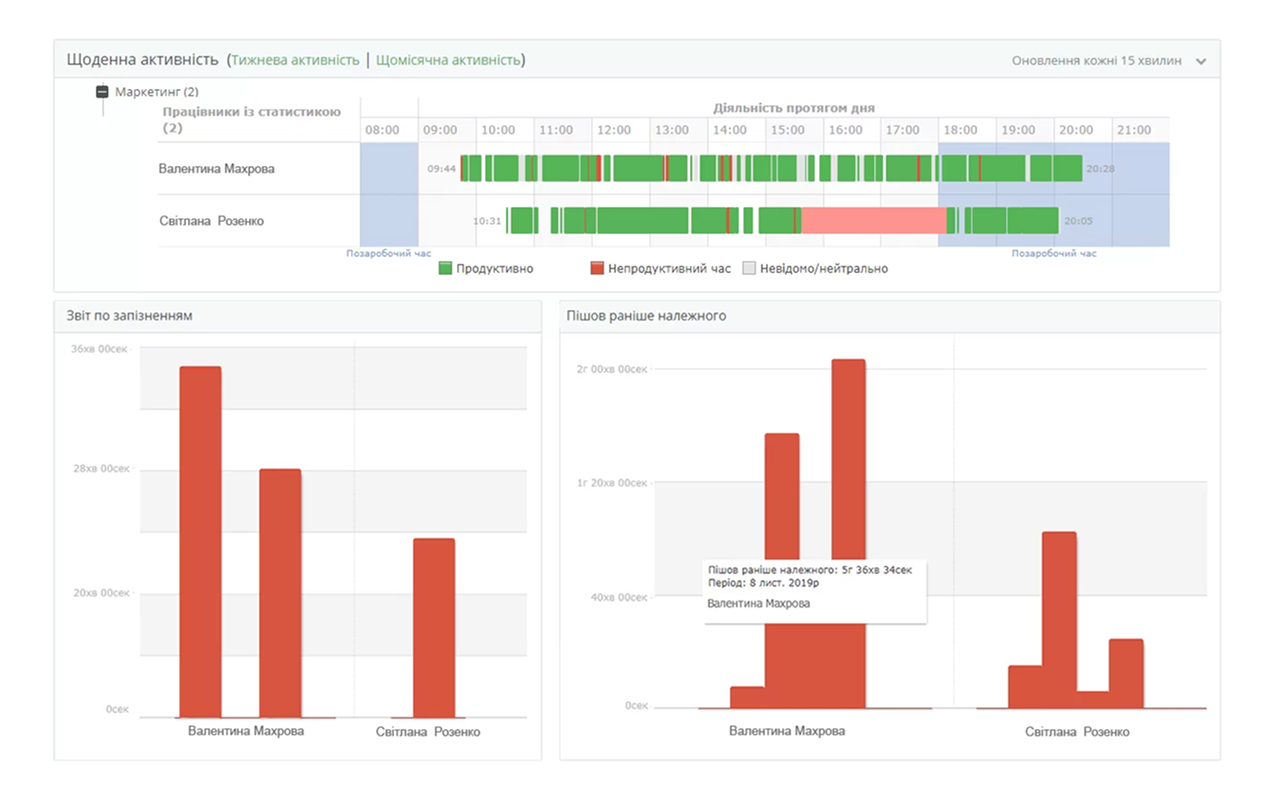Click the pink unproductive block on Розенко's timeline
This screenshot has height=800, width=1280.
(874, 220)
